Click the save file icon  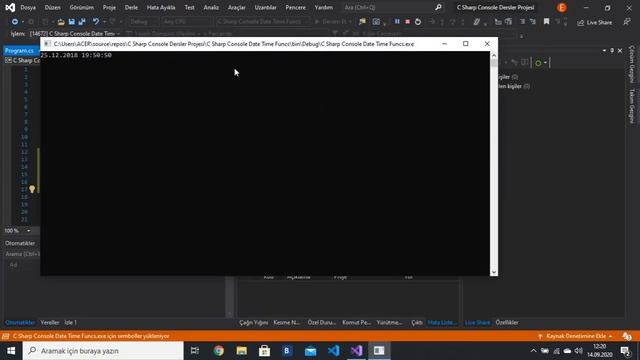(71, 22)
